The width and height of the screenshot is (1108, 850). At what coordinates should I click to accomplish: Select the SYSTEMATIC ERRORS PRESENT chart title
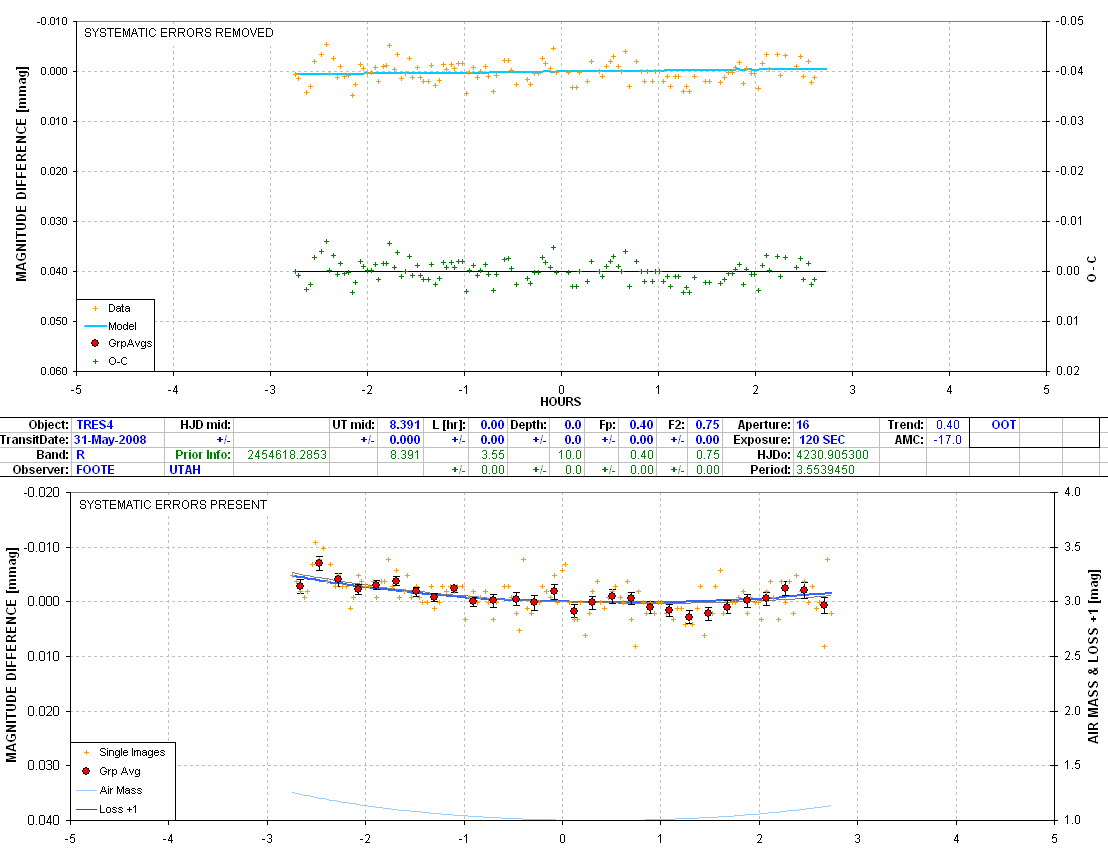click(173, 504)
